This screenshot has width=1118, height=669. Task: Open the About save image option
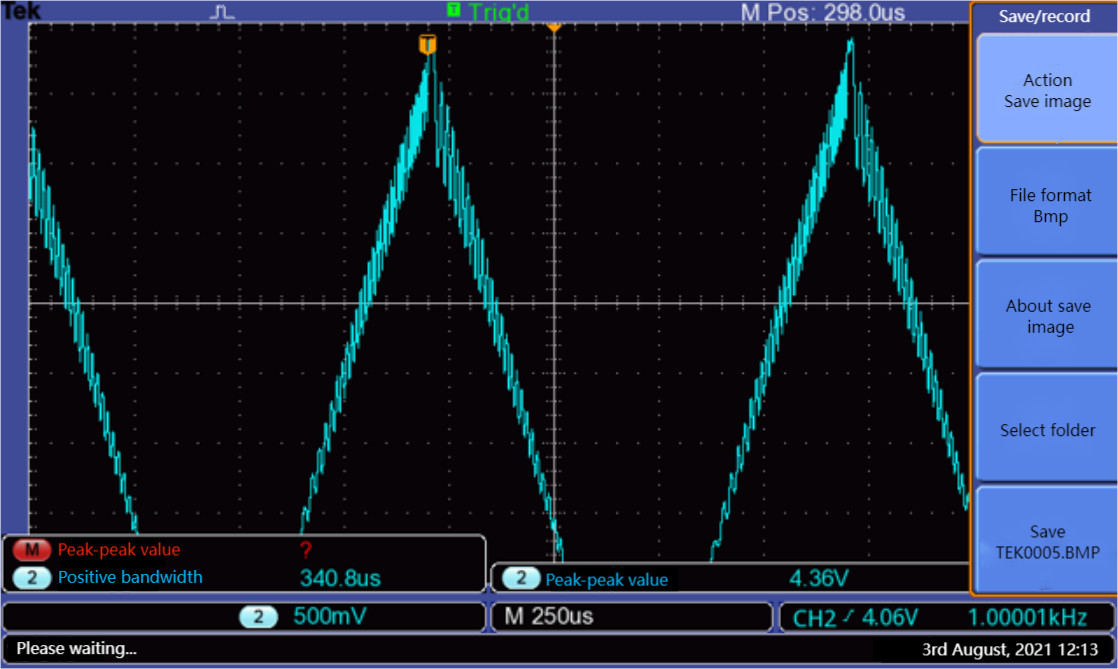(1049, 317)
